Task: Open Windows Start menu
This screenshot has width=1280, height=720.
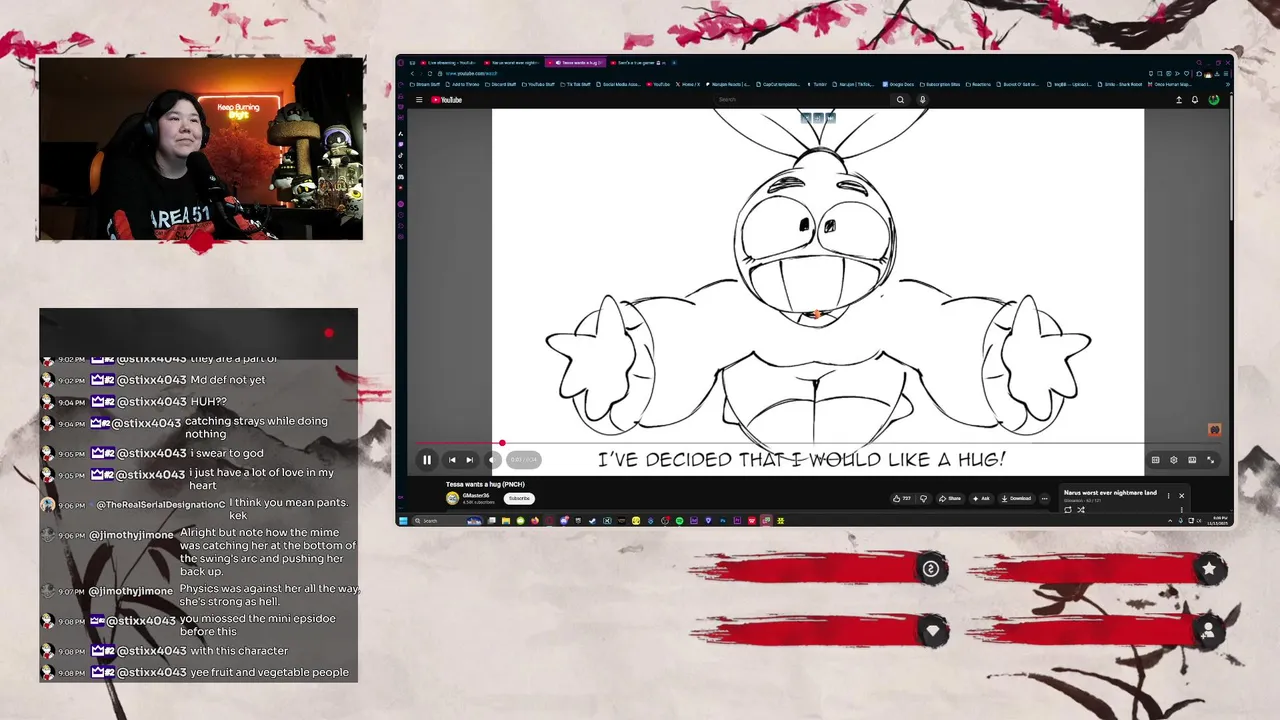Action: point(403,521)
